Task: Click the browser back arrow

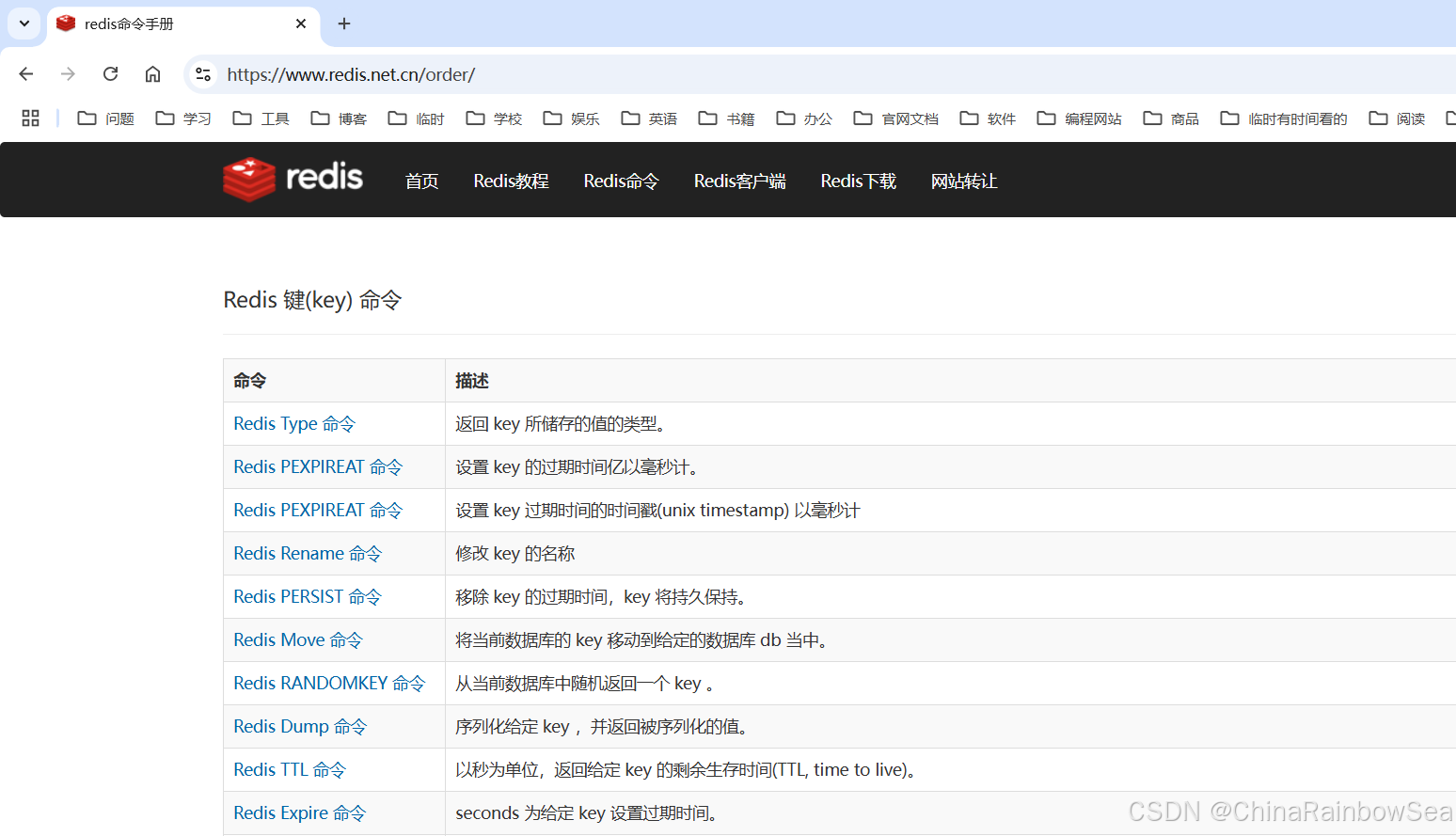Action: click(26, 74)
